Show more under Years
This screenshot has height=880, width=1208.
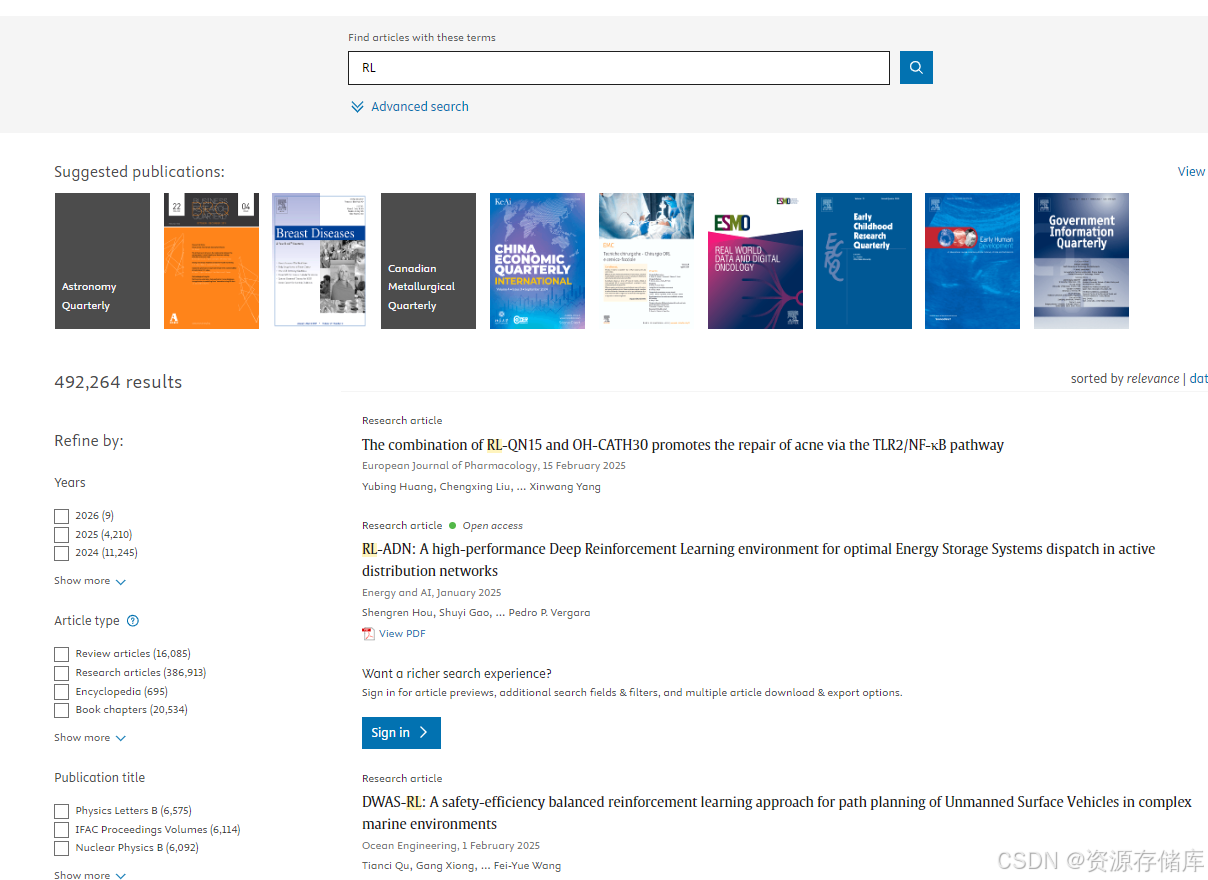(x=90, y=581)
